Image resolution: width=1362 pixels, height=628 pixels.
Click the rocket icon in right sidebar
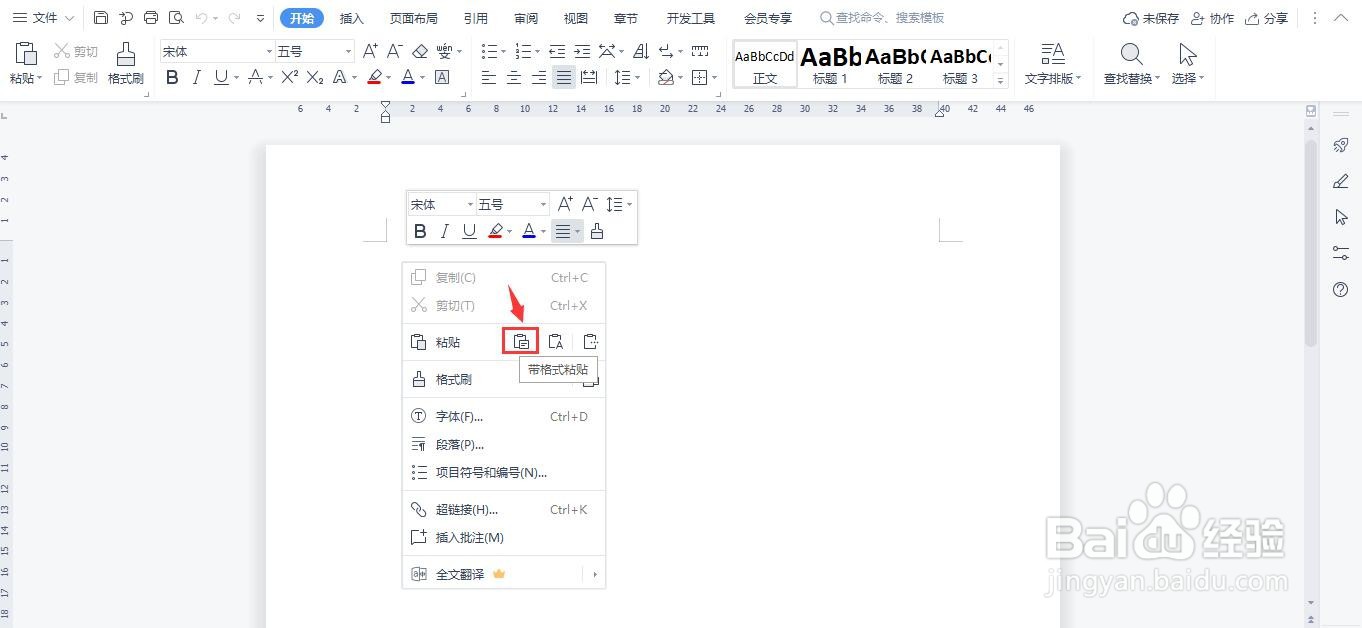pos(1341,146)
